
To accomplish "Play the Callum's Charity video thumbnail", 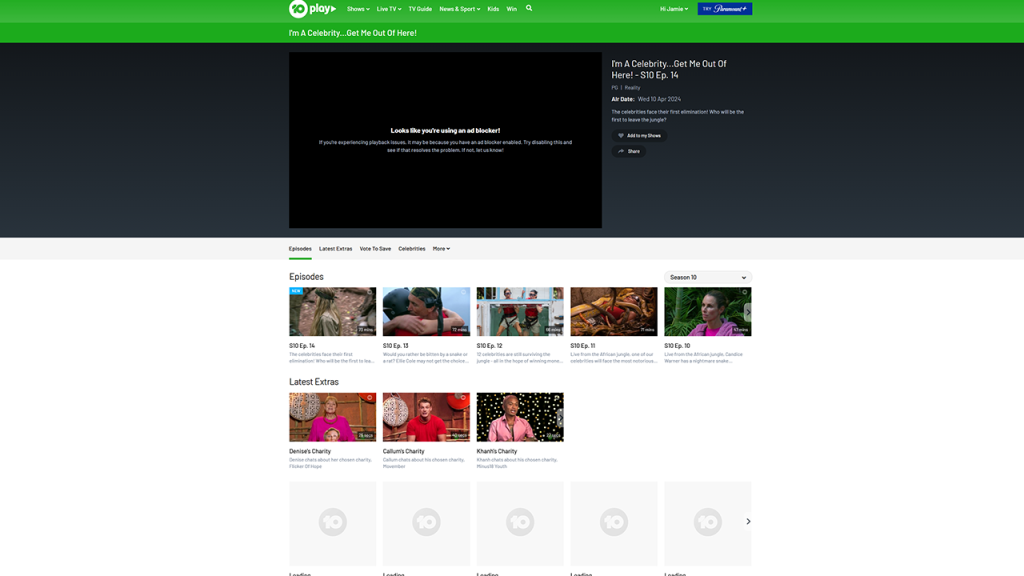I will point(426,417).
